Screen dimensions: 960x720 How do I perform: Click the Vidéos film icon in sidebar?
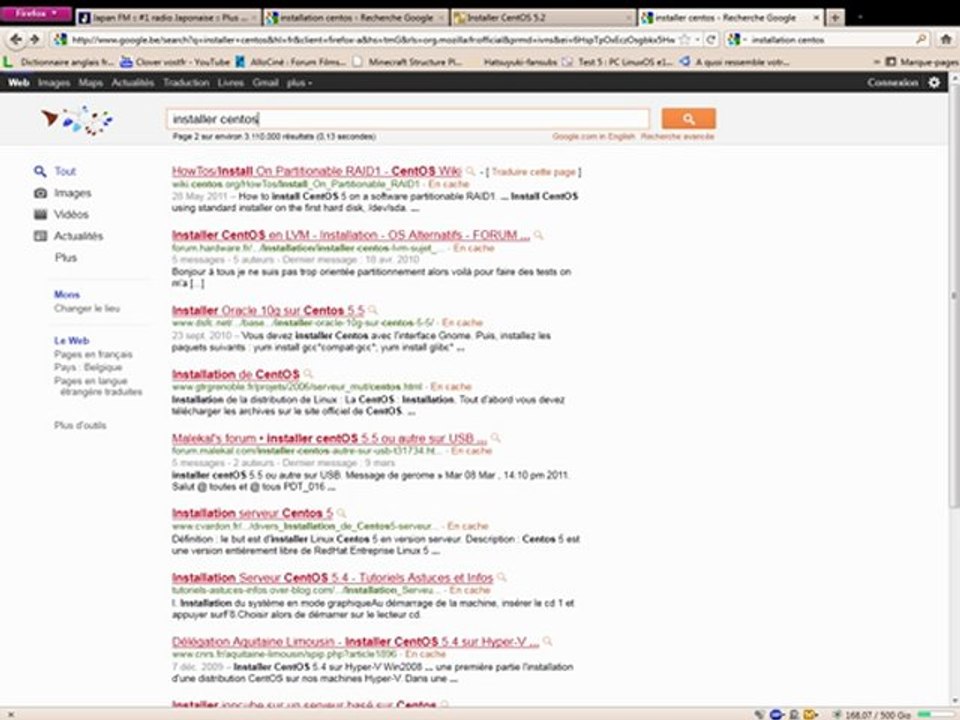coord(40,214)
